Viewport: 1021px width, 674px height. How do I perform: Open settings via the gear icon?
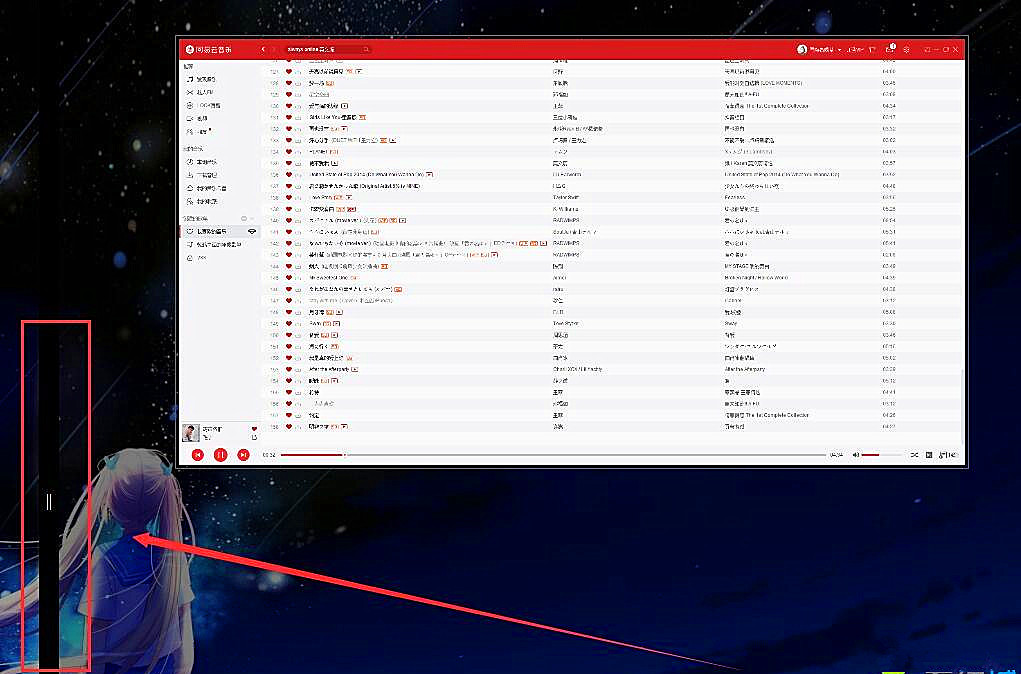pyautogui.click(x=906, y=49)
